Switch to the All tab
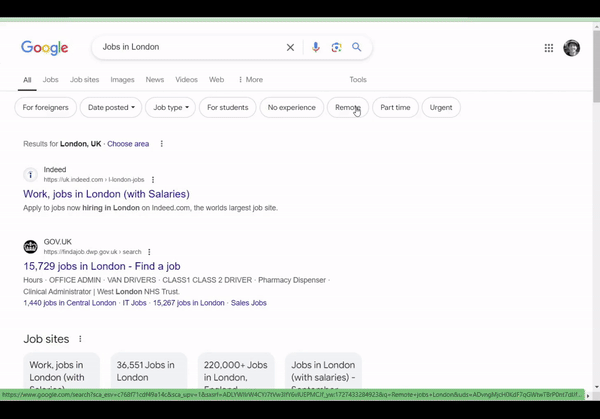Screen dimensions: 600x419 pos(27,80)
